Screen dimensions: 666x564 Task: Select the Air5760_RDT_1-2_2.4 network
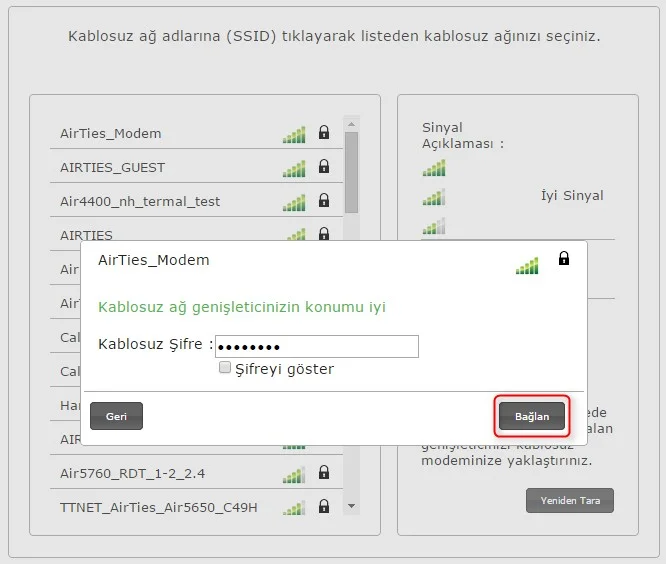point(196,473)
